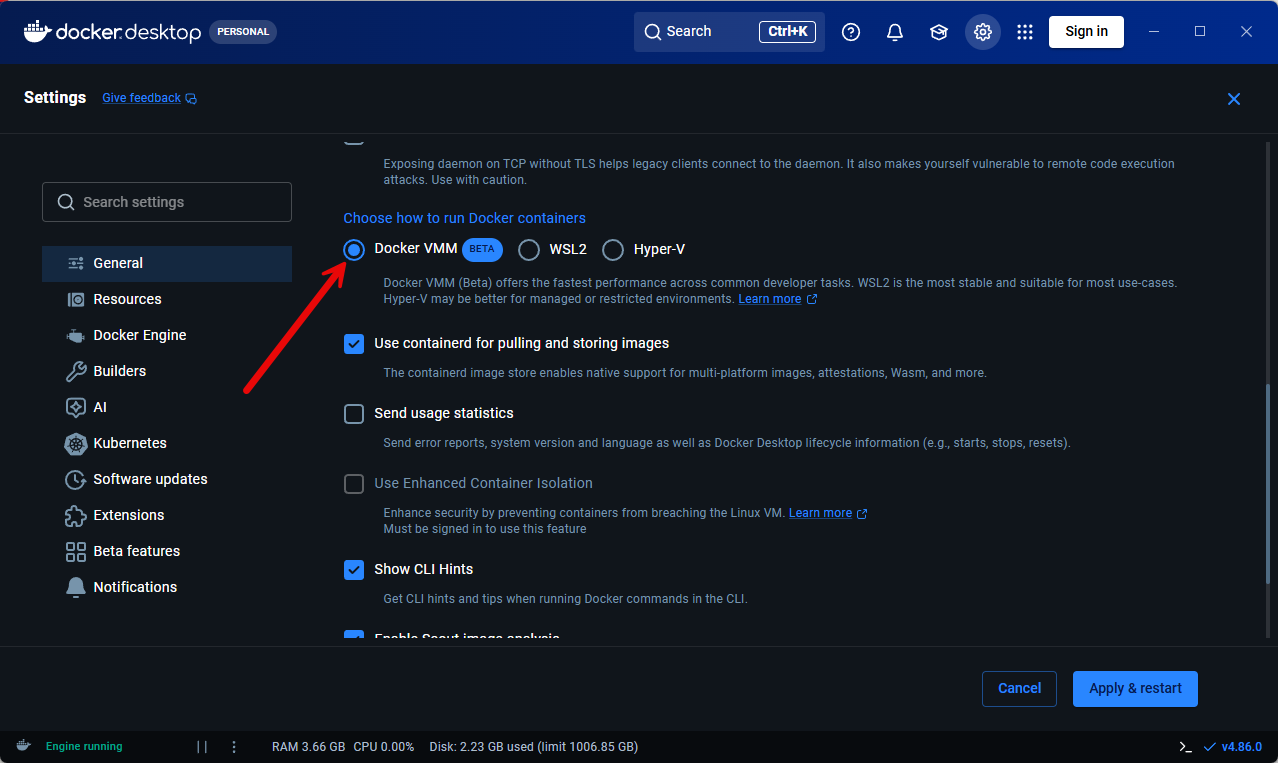The image size is (1278, 763).
Task: Click the top Search box with Ctrl+K
Action: (729, 32)
